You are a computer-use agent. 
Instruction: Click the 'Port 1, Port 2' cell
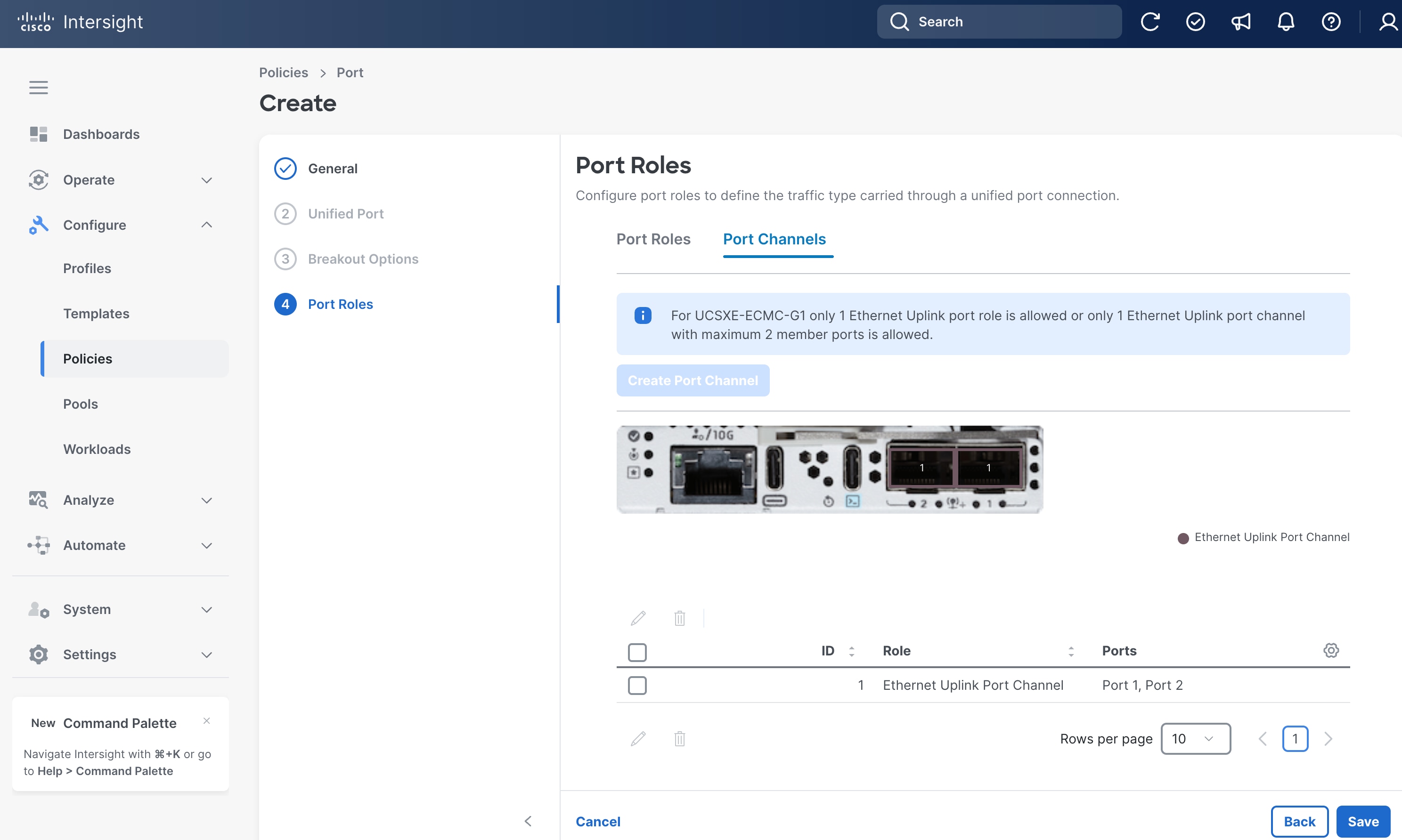(1142, 685)
